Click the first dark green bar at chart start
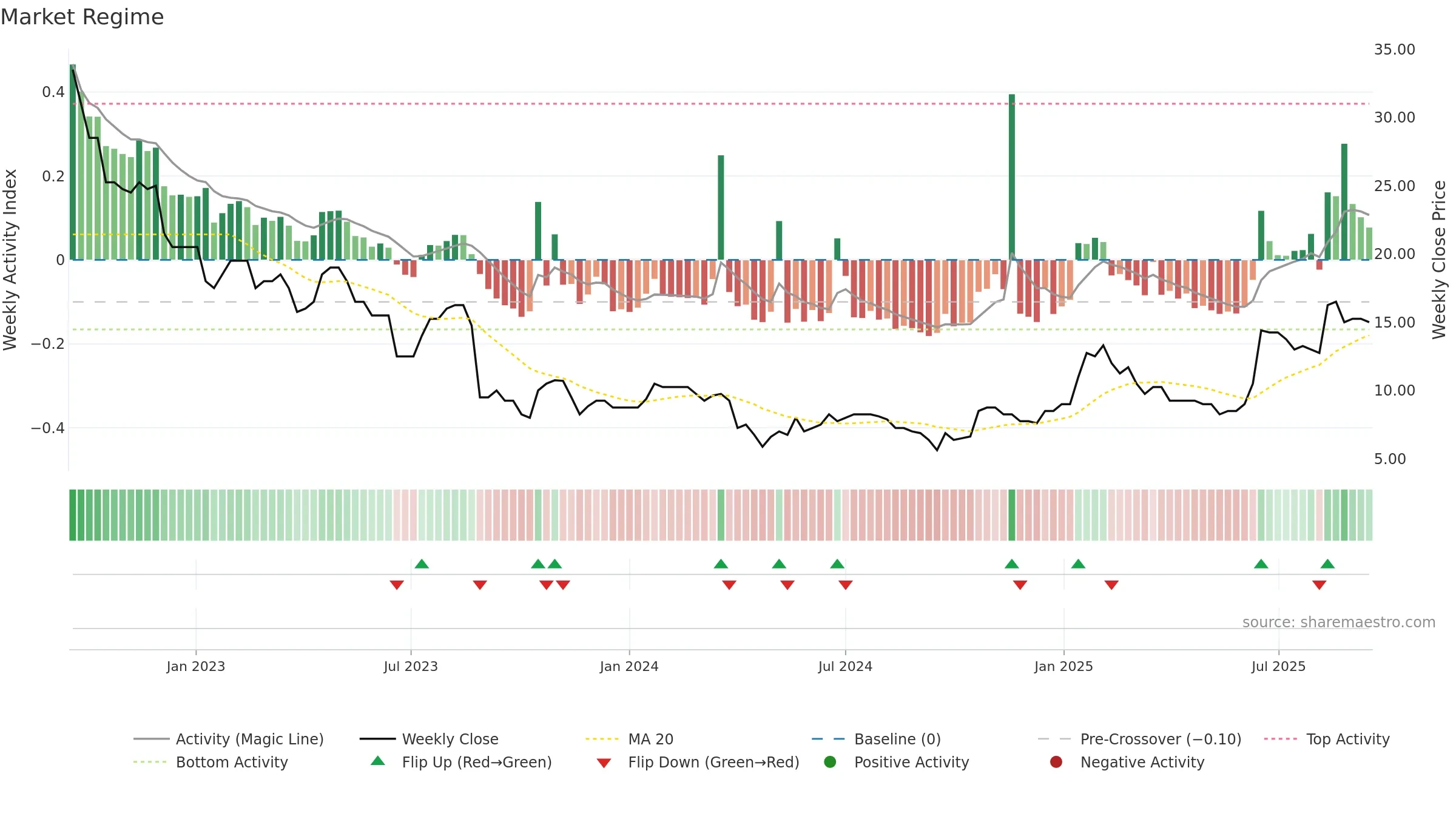The width and height of the screenshot is (1456, 819). pos(73,162)
